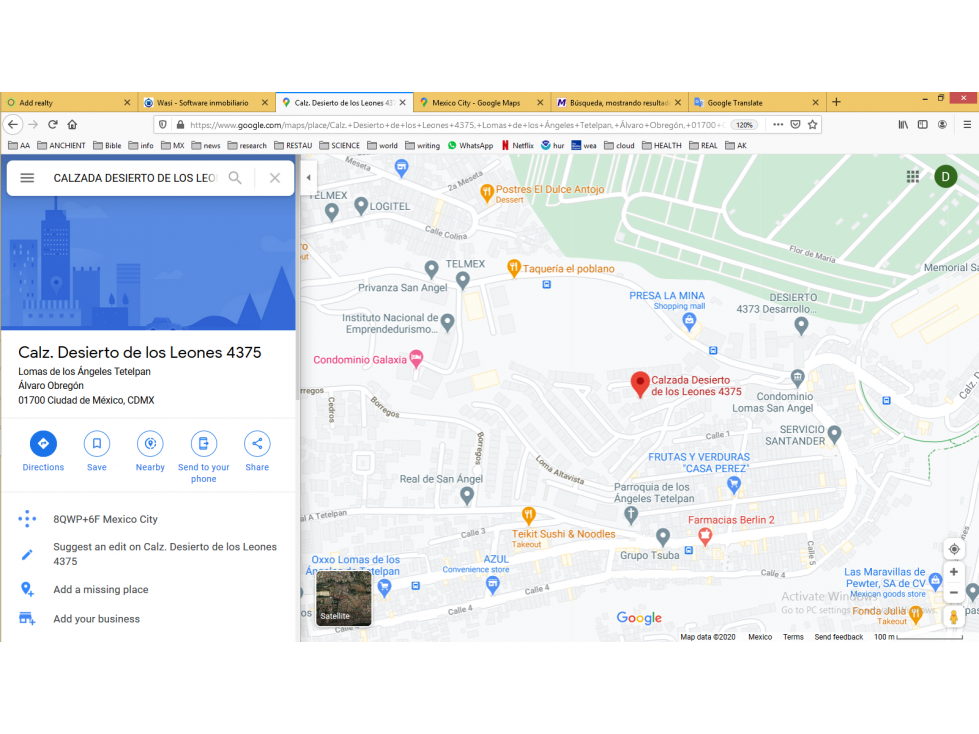Click the red Calzada Desierto 4375 pin
979x734 pixels.
(x=640, y=383)
